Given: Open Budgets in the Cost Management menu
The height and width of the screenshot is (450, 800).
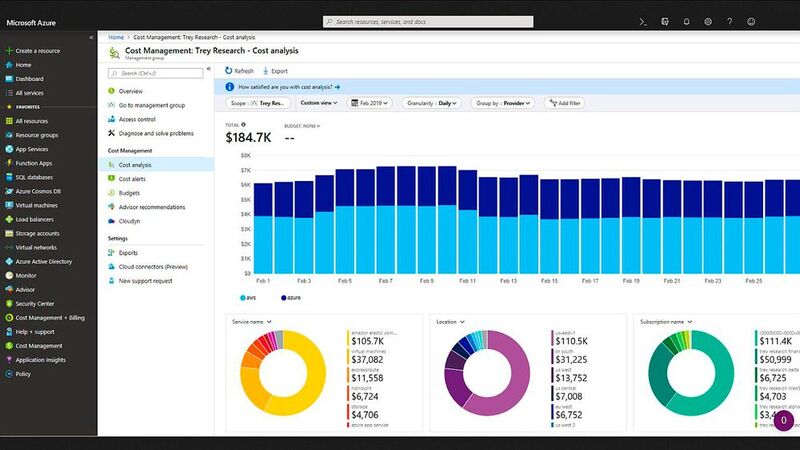Looking at the screenshot, I should [129, 192].
